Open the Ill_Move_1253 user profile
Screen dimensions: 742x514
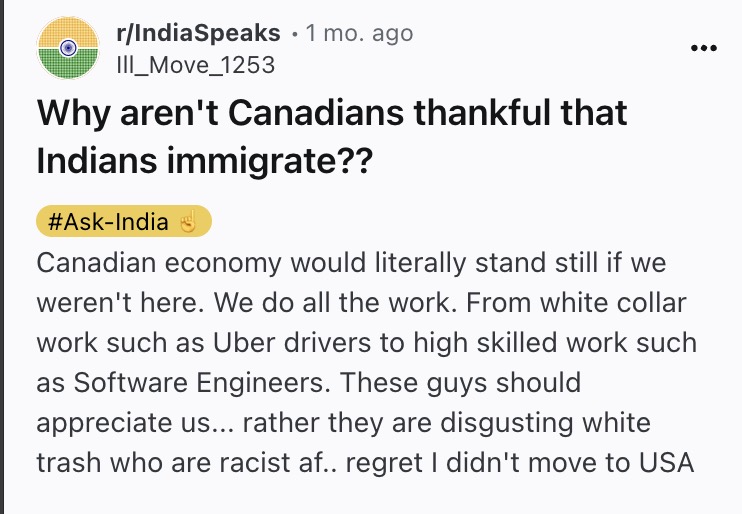194,65
